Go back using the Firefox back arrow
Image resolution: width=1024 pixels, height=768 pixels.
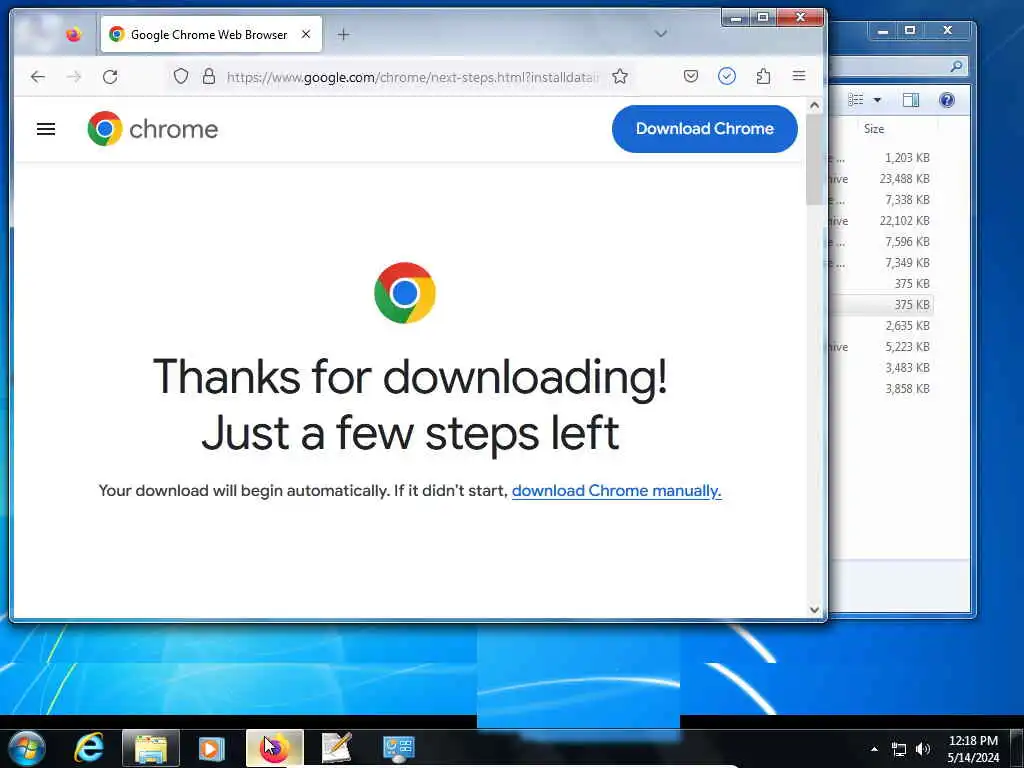(x=38, y=76)
